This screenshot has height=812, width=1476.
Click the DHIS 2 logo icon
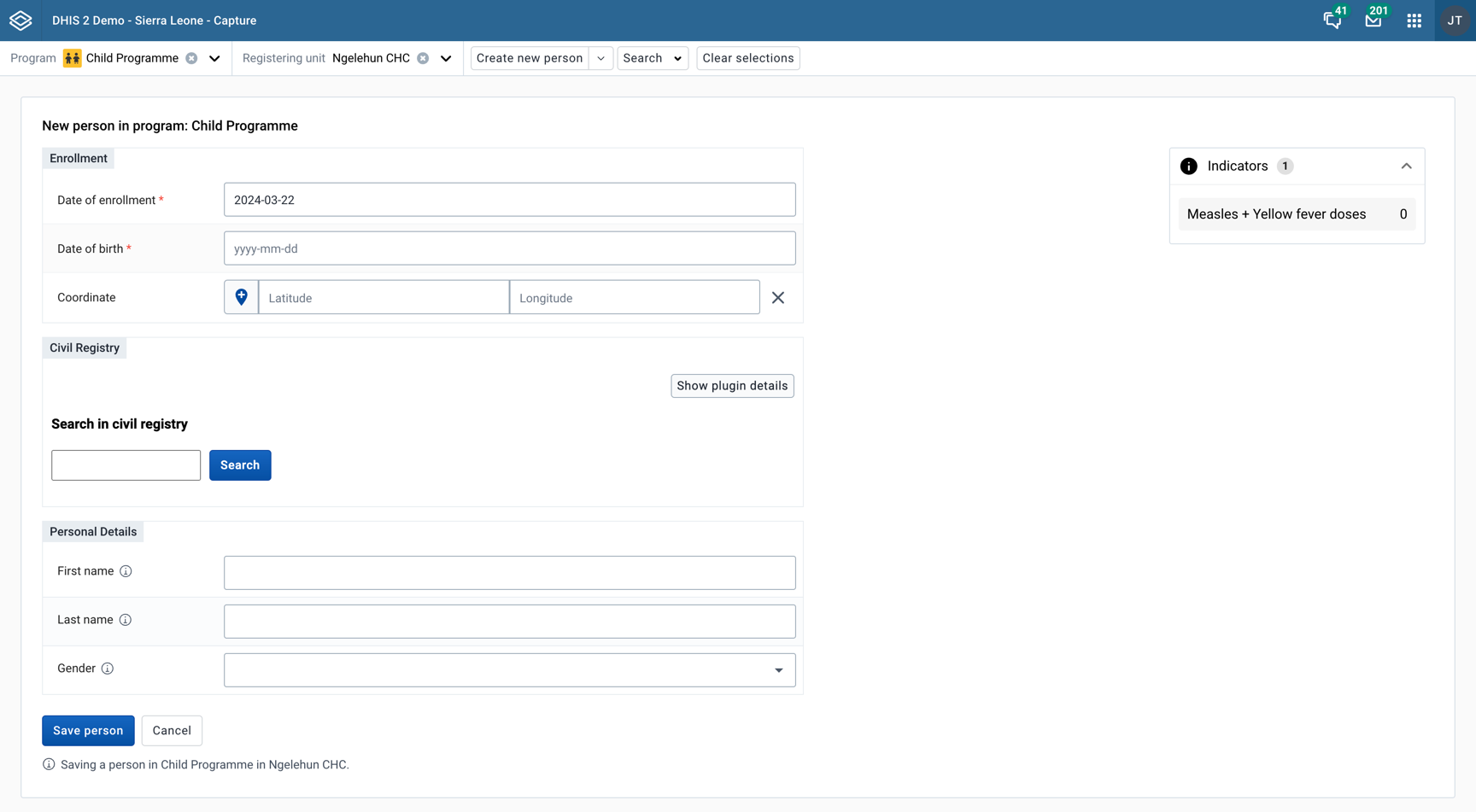tap(20, 20)
